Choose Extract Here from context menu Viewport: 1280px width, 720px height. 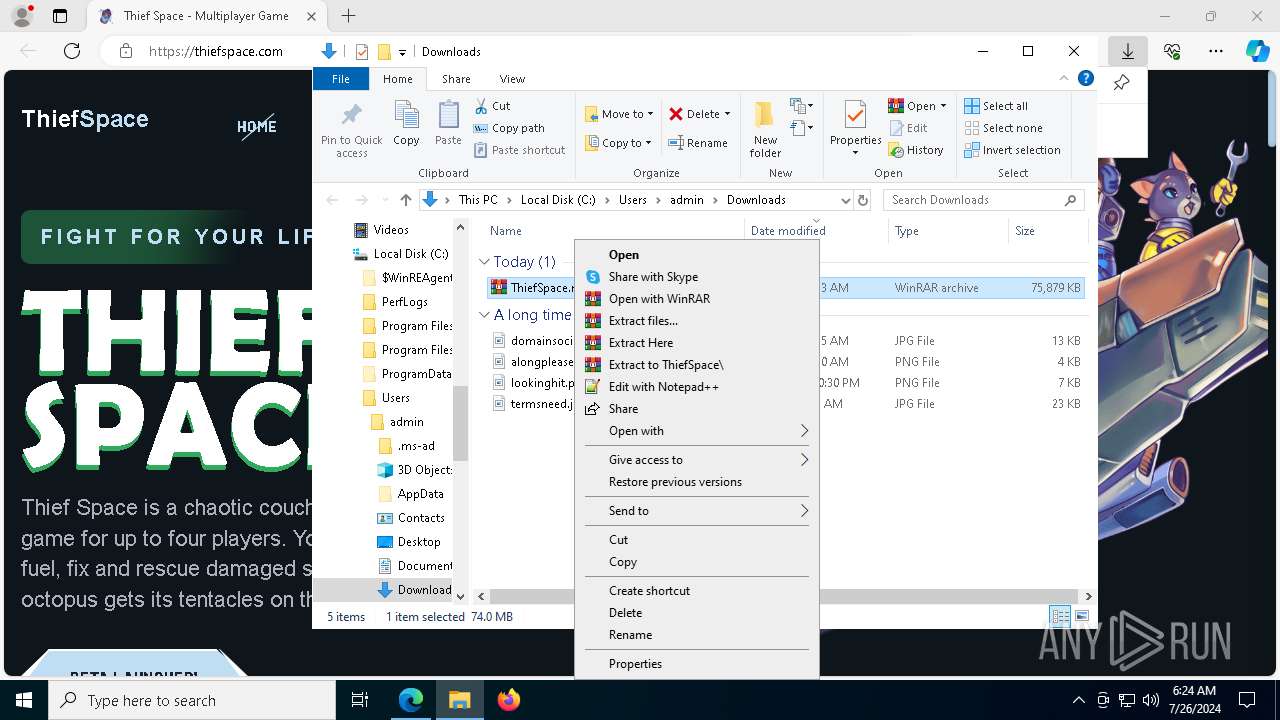coord(696,343)
